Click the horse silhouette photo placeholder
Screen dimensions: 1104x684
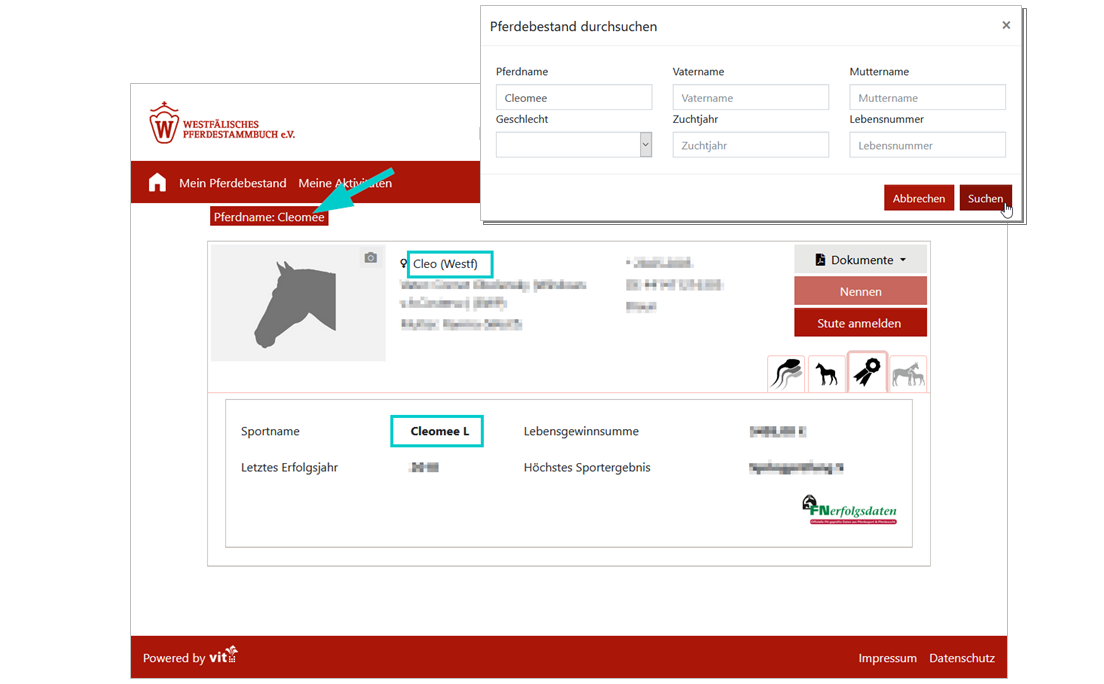pyautogui.click(x=298, y=302)
